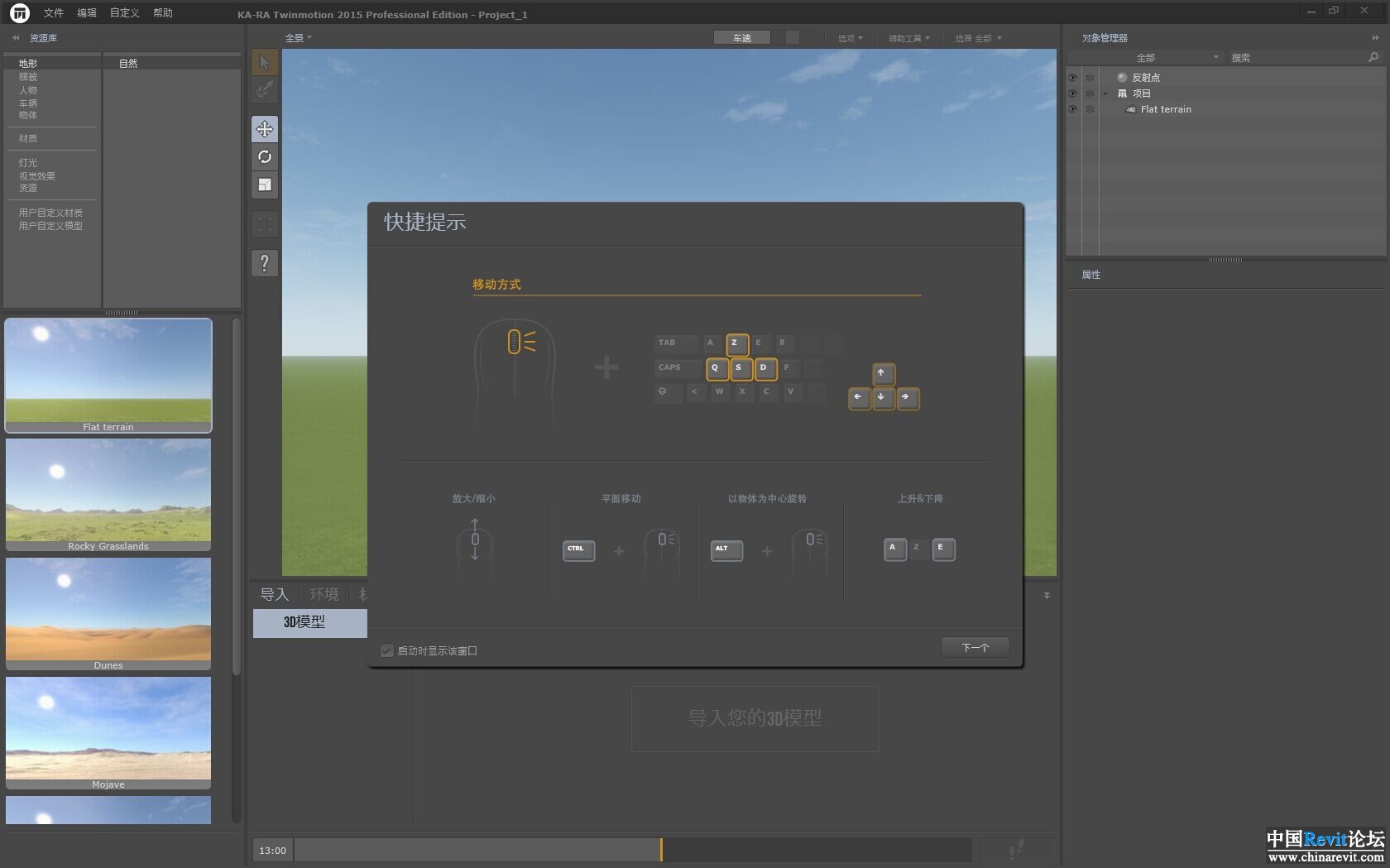Click the 车速 speed button
The image size is (1390, 868).
point(742,37)
